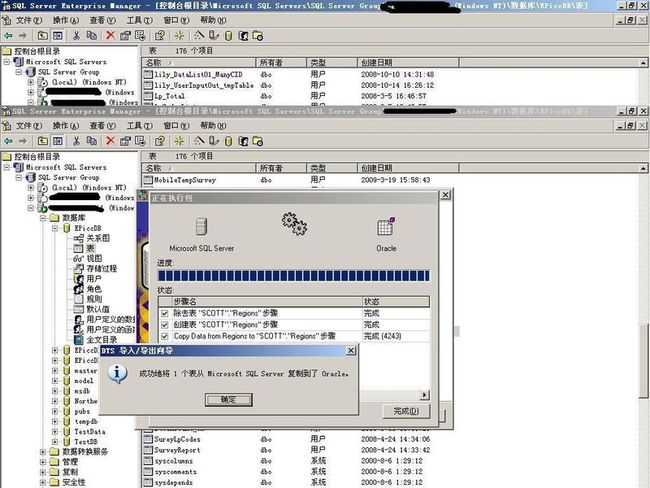Click the red Delete X in lower window toolbar
650x488 pixels.
coord(110,141)
